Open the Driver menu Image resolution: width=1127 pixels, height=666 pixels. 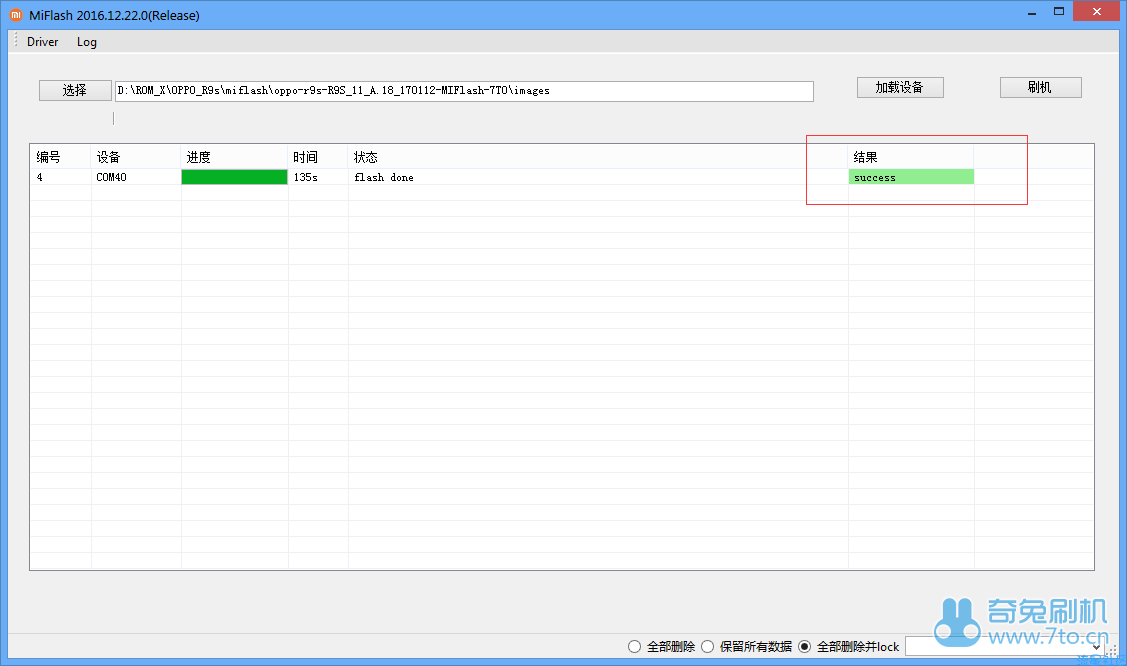(42, 42)
